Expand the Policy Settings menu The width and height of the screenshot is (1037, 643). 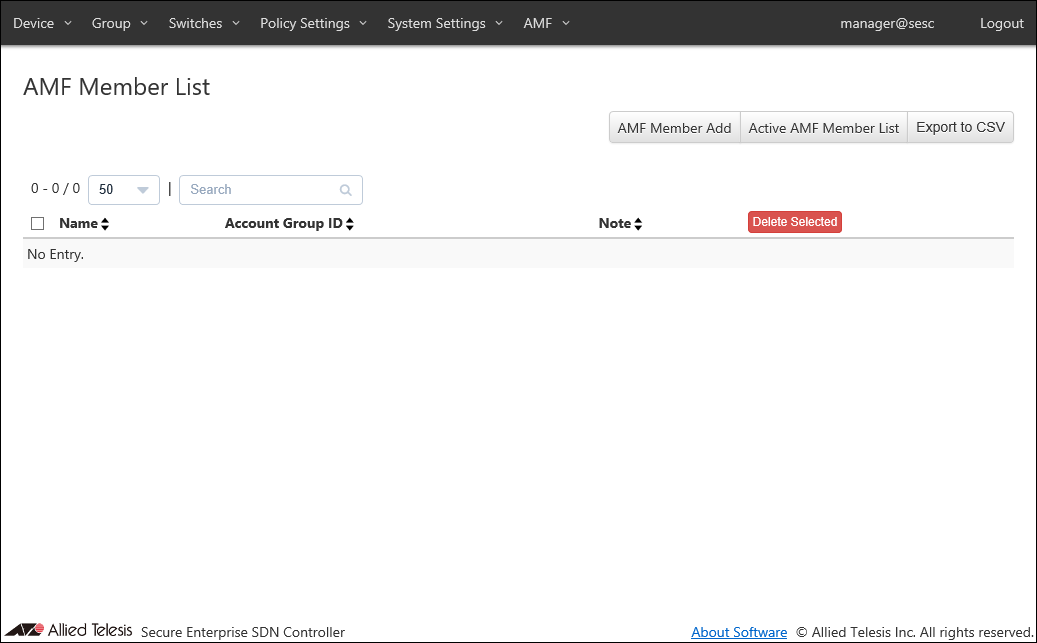tap(313, 23)
